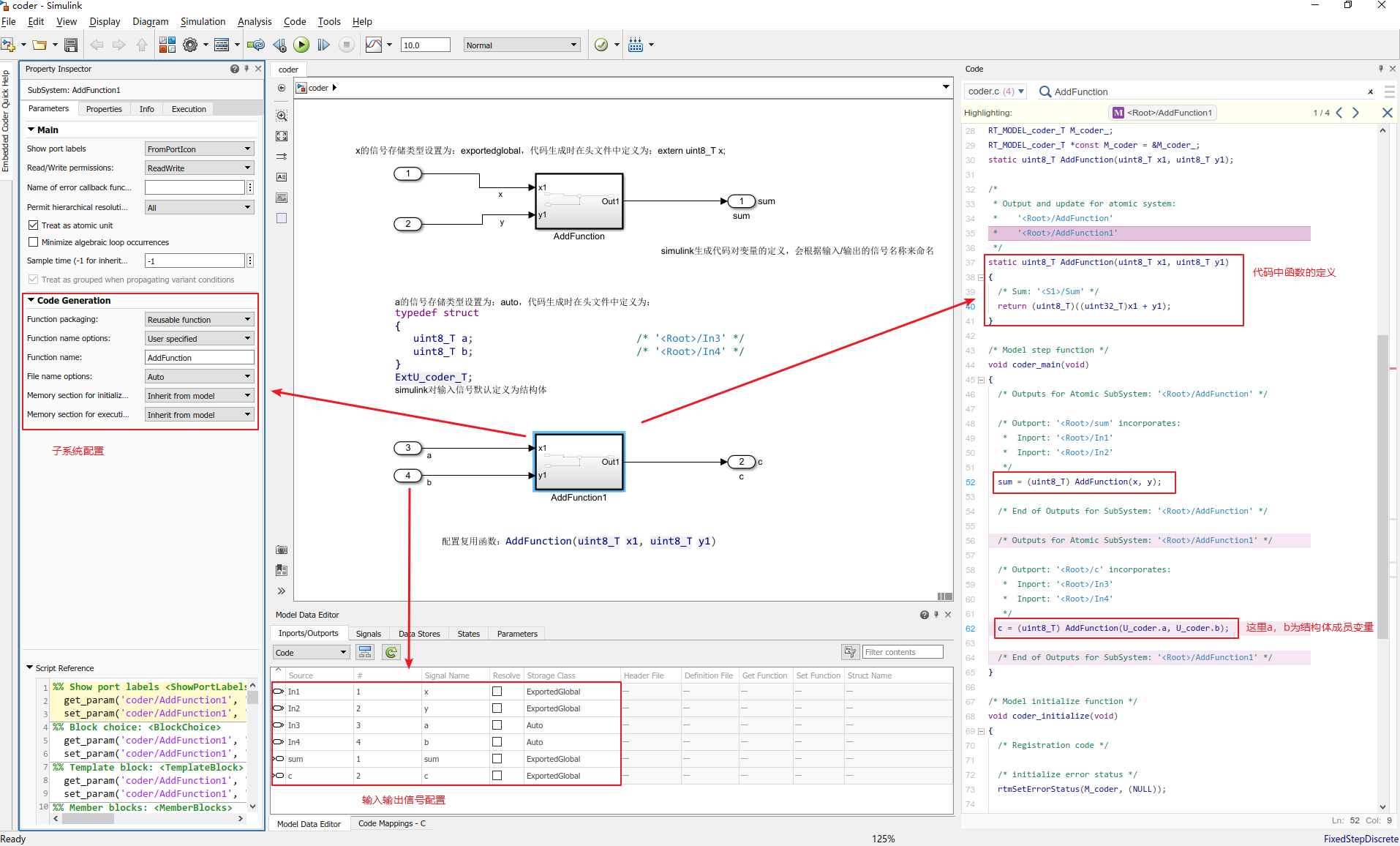Click the green Run simulation button
Viewport: 1400px width, 846px height.
[301, 45]
